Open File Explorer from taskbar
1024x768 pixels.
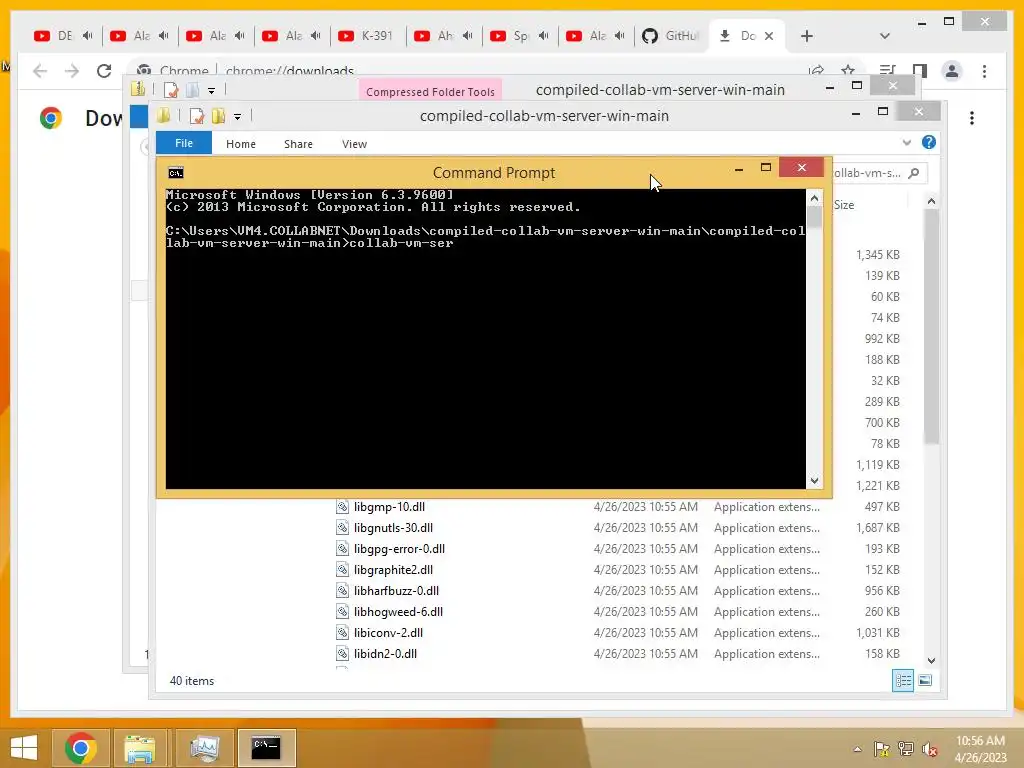[x=140, y=748]
